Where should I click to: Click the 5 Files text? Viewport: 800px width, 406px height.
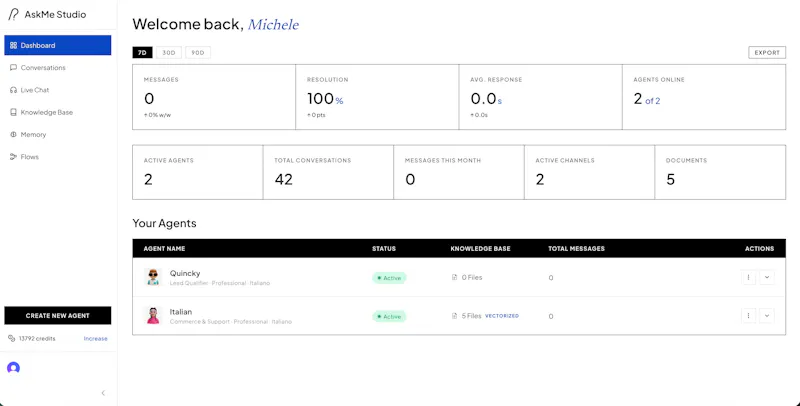tap(471, 316)
